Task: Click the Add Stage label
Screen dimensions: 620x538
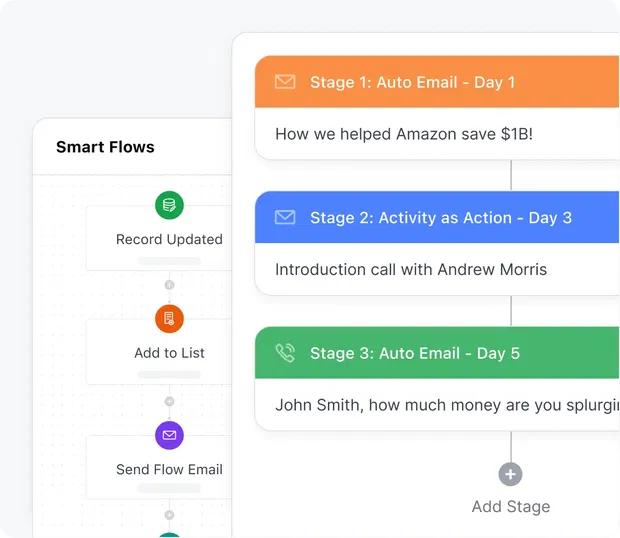Action: coord(510,506)
